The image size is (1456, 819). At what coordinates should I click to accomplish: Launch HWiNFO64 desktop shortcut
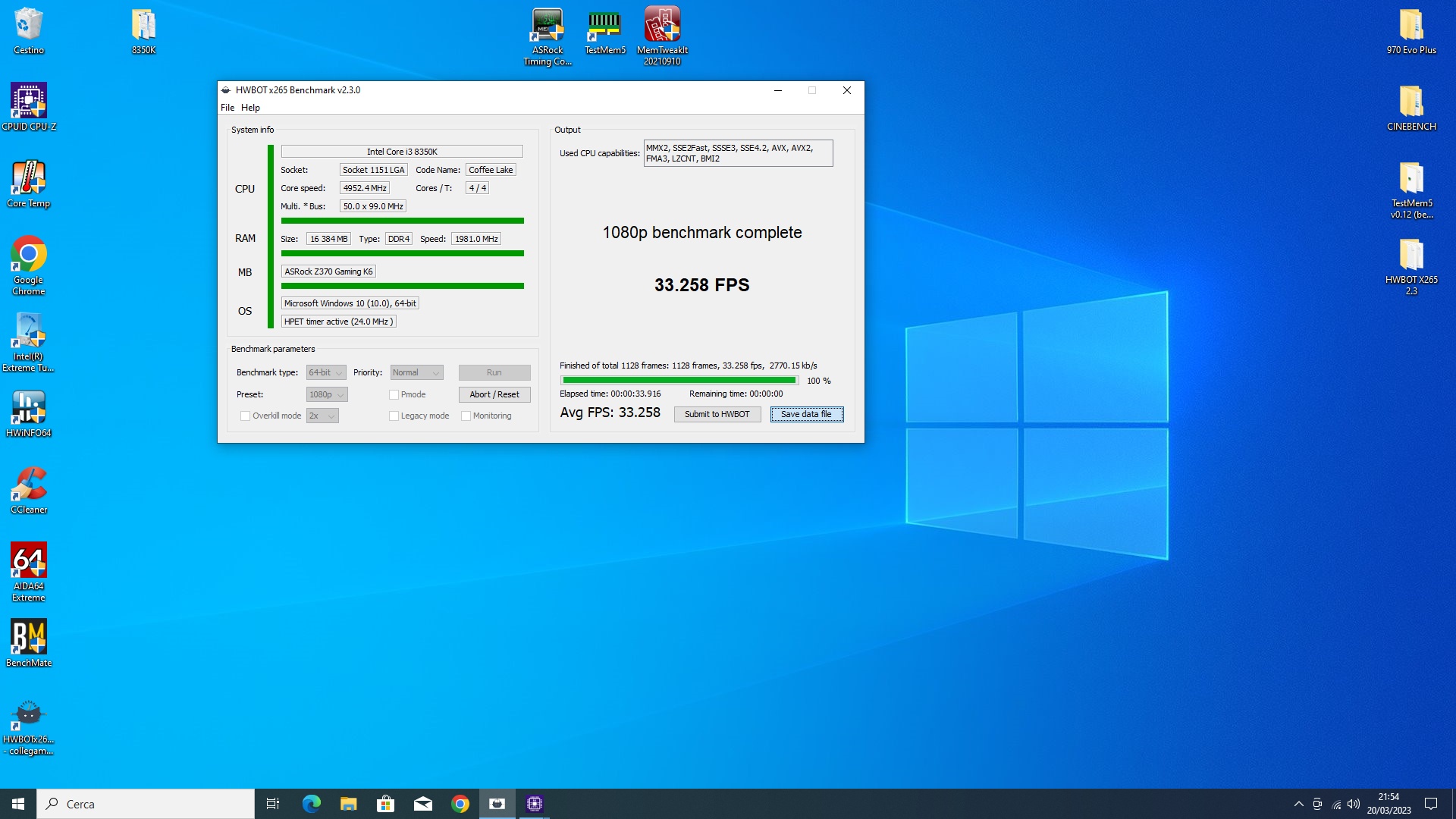pyautogui.click(x=28, y=413)
